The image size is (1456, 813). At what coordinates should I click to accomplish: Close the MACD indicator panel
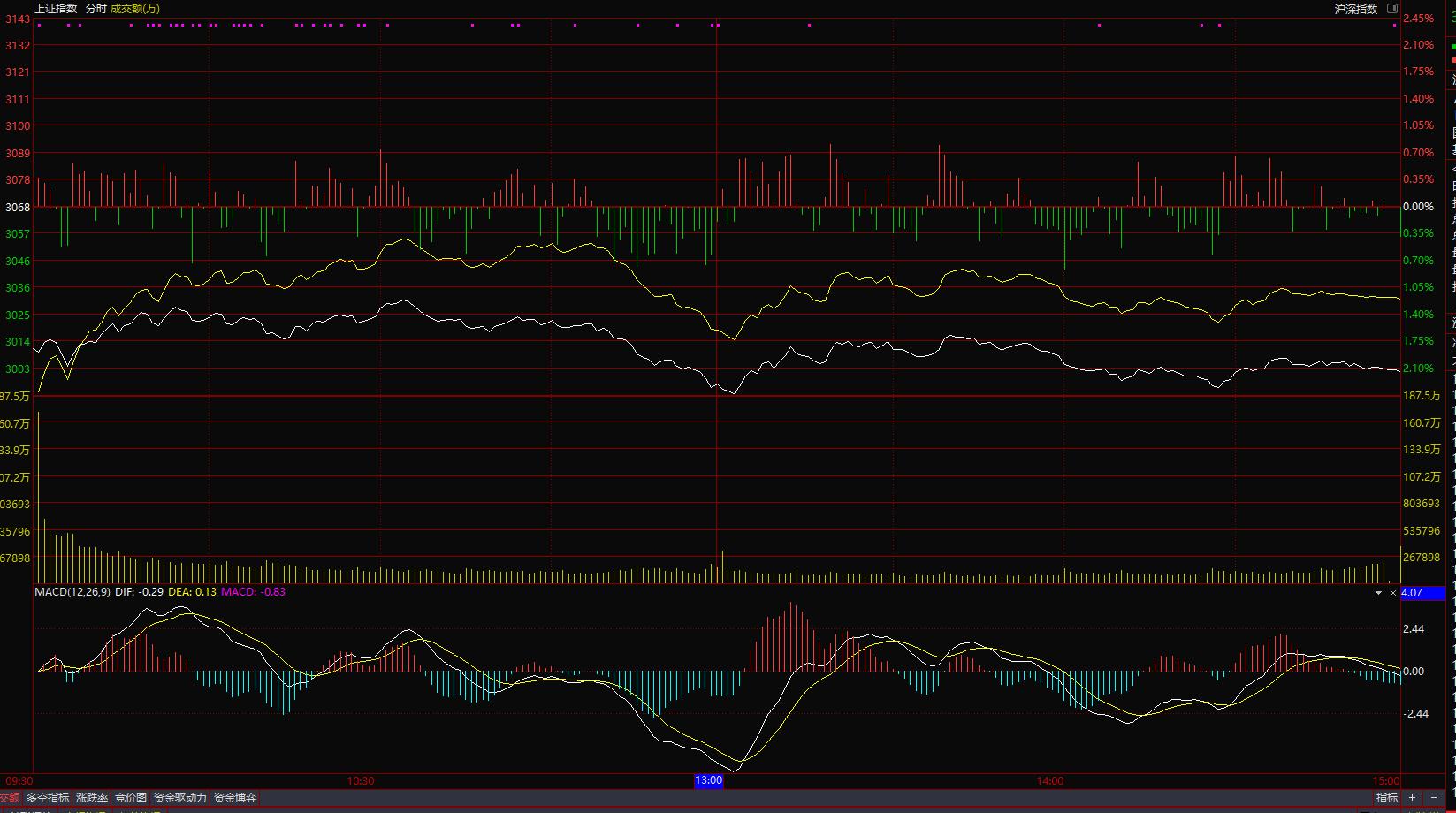tap(1393, 593)
